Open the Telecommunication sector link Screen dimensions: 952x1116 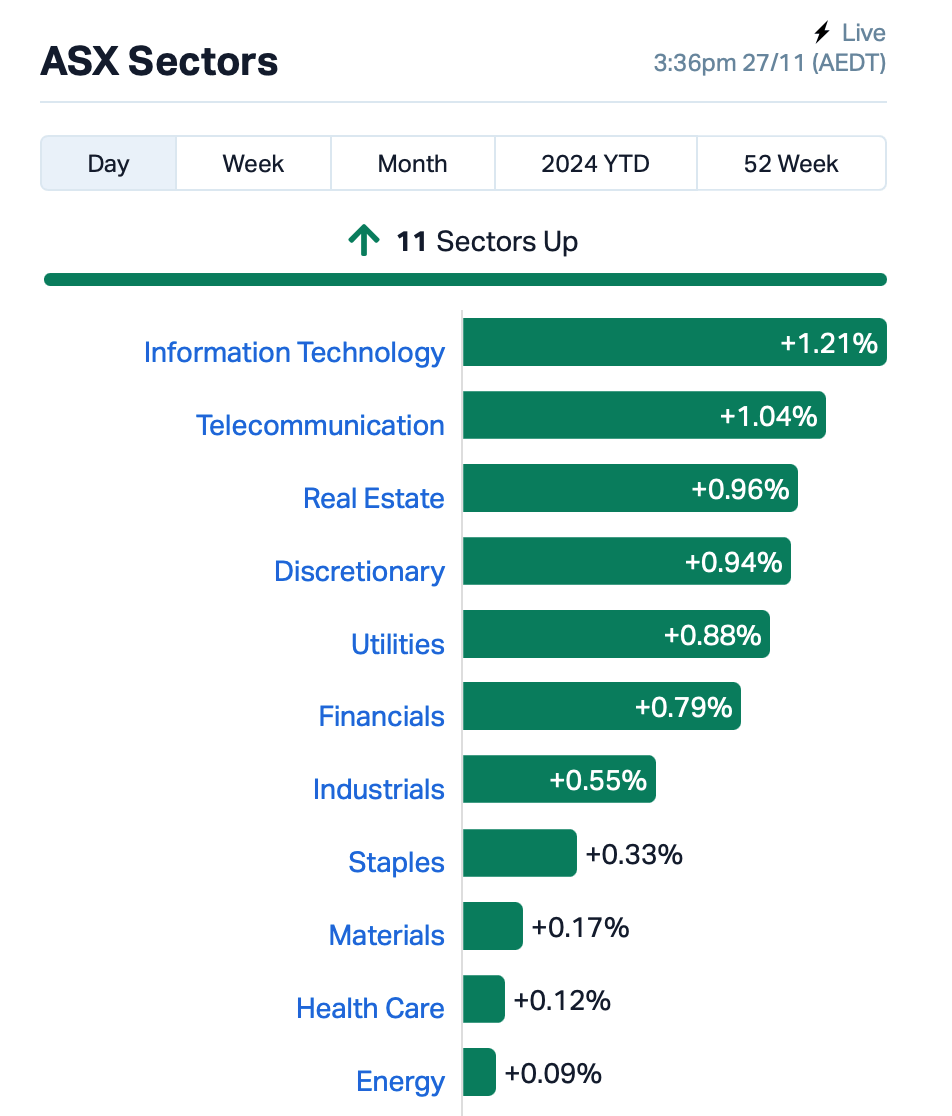pyautogui.click(x=320, y=425)
